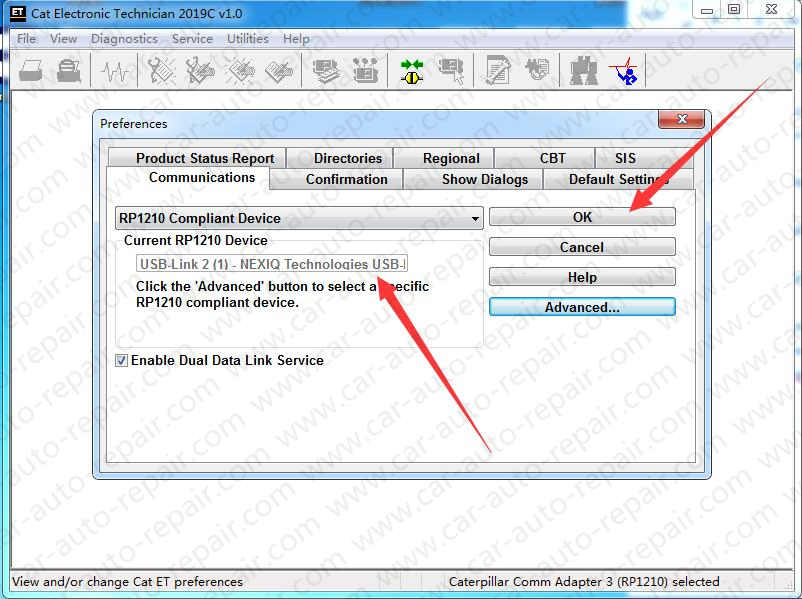
Task: Click the Help button in Preferences
Action: coord(582,277)
